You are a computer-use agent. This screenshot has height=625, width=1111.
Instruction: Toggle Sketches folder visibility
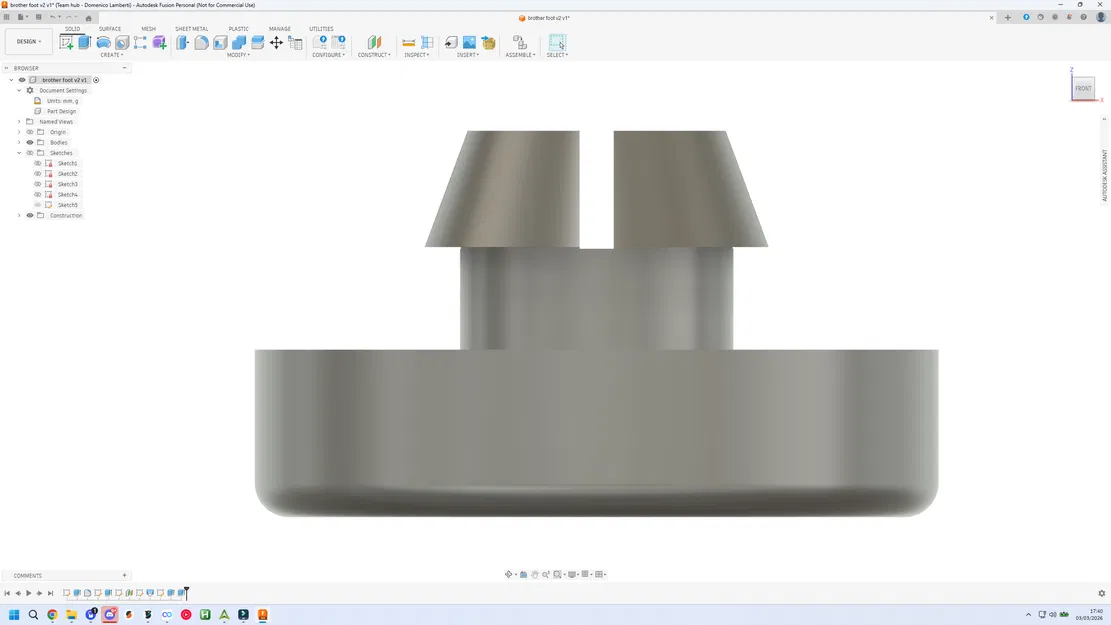click(30, 153)
